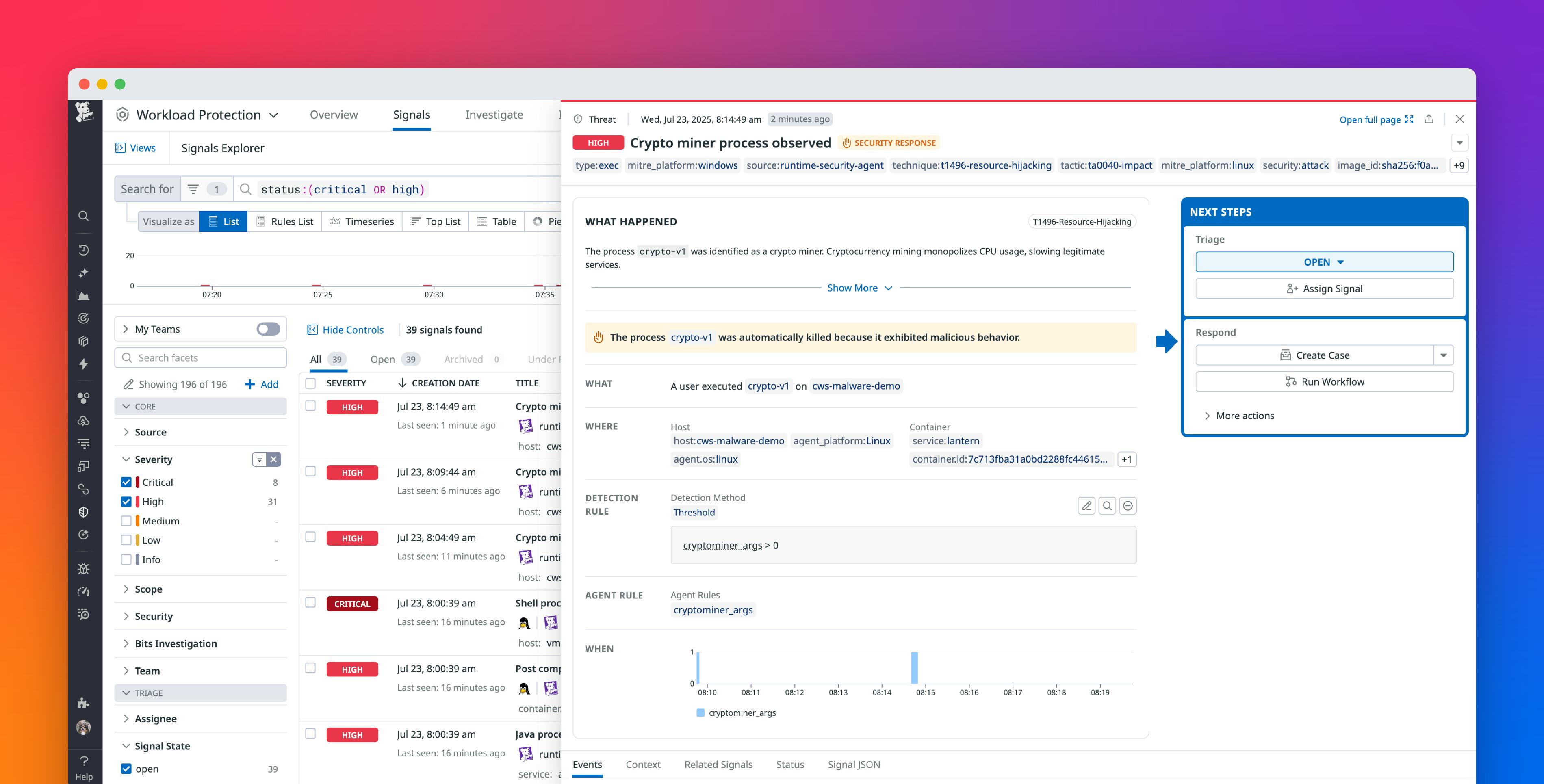Select the Related Signals tab
Screen dimensions: 1544x784
pos(718,764)
